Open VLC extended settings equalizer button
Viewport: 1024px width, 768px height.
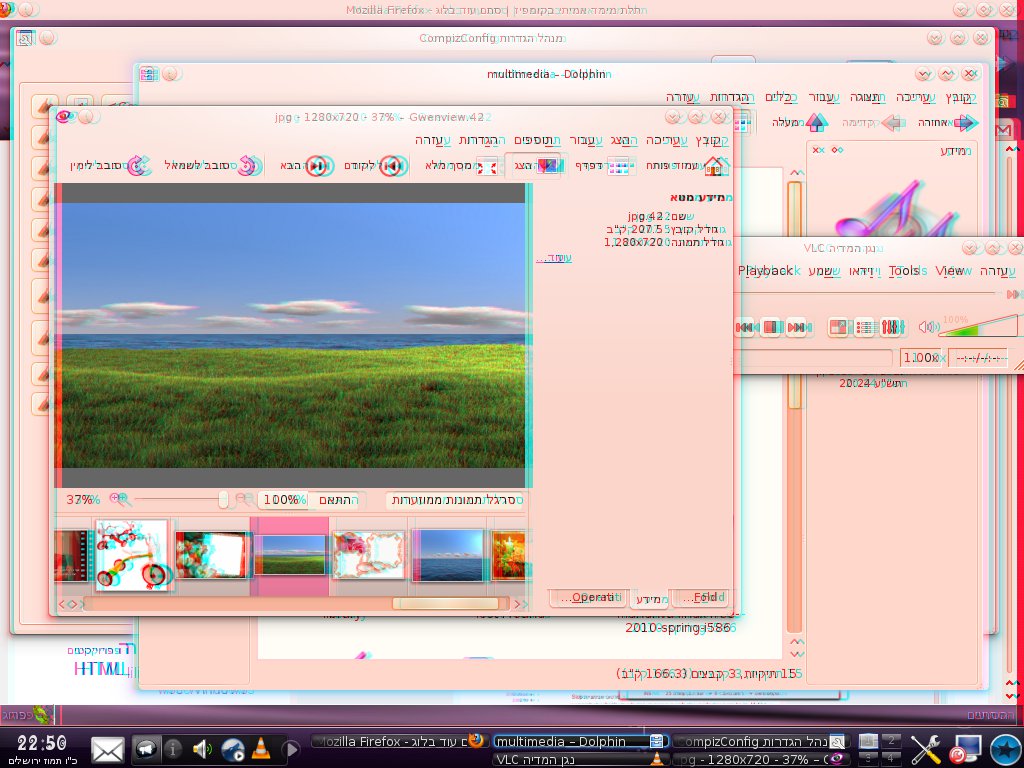tap(892, 327)
